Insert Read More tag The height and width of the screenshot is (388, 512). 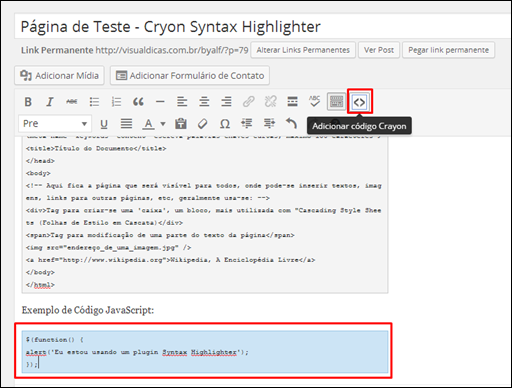pyautogui.click(x=292, y=102)
